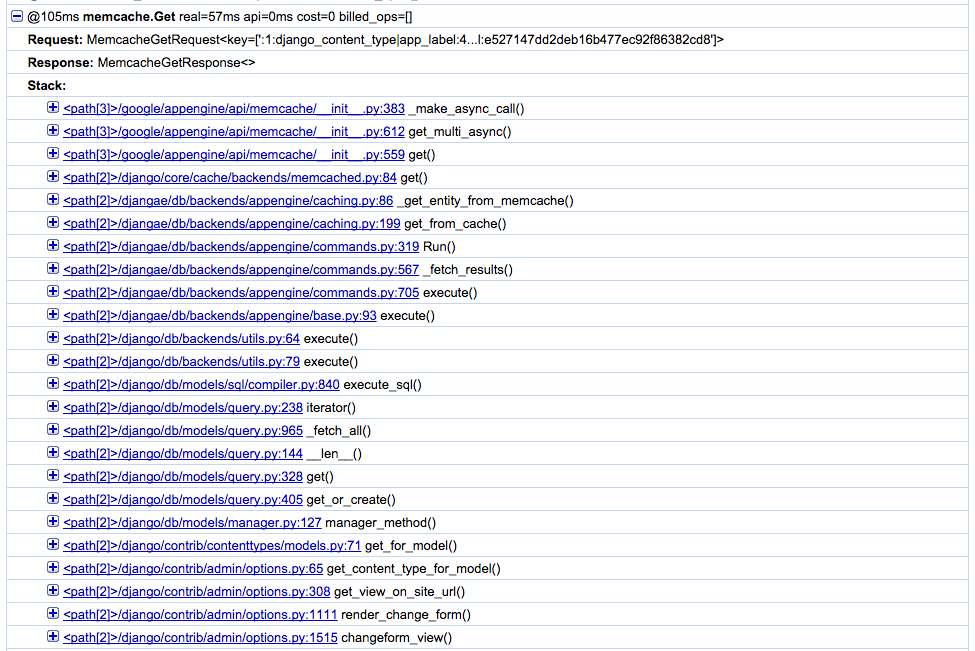Open the models/query.py:328 source link
This screenshot has width=975, height=651.
[183, 477]
